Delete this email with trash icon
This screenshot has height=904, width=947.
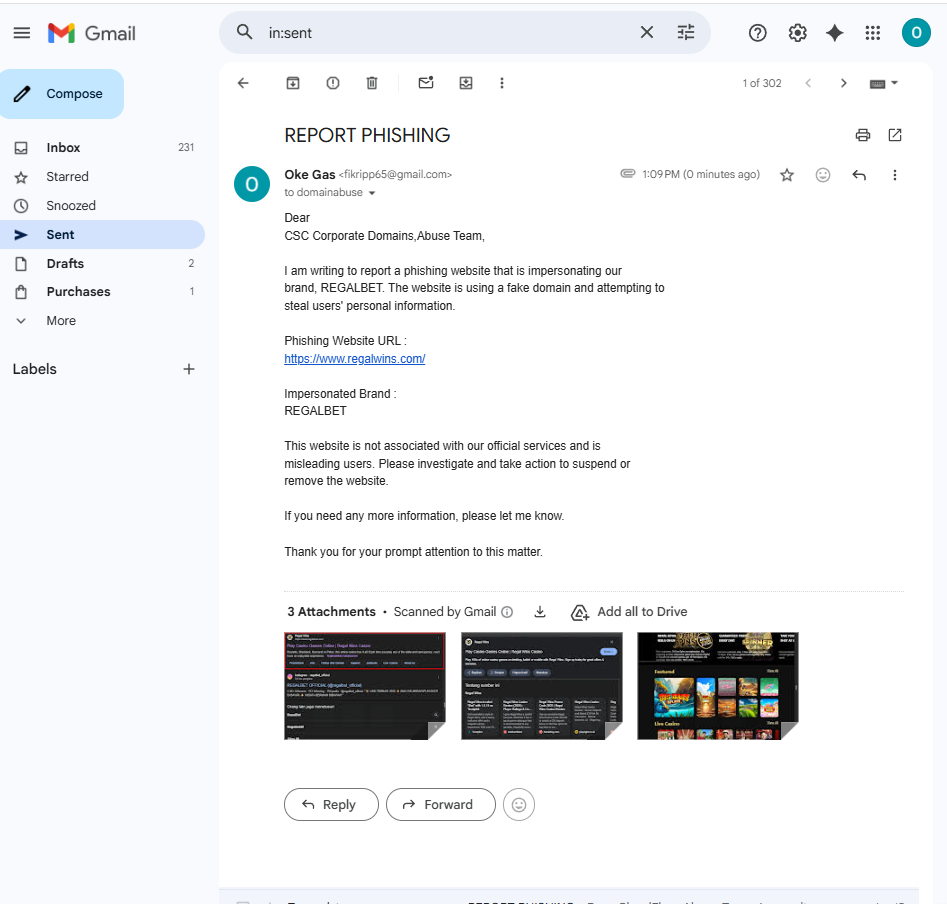pos(372,83)
